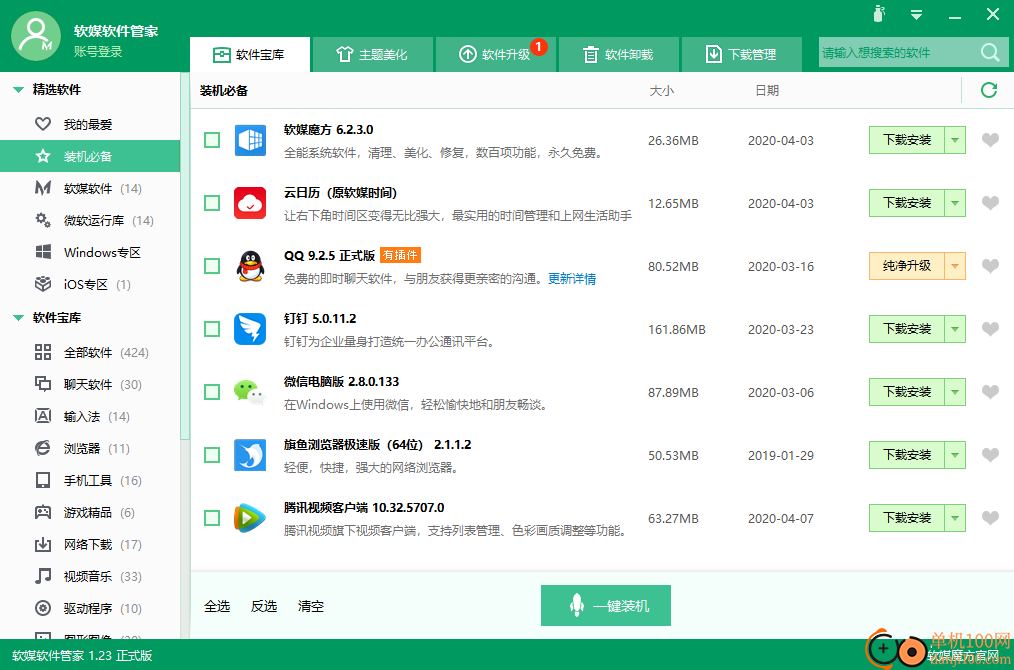Screen dimensions: 1014x670
Task: Check the 云日历 checkbox
Action: pos(212,203)
